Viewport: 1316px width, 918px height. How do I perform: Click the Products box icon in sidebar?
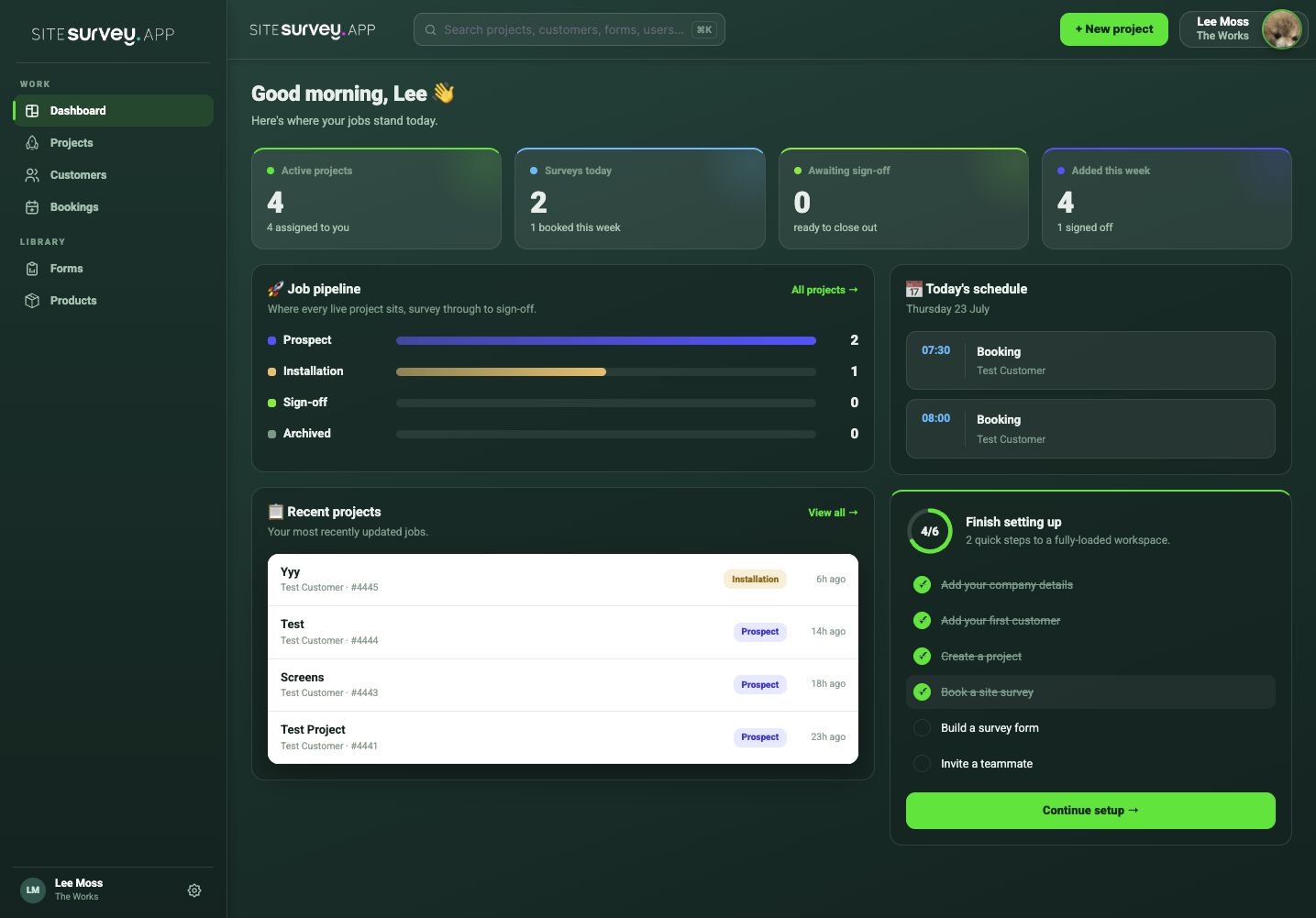coord(32,301)
